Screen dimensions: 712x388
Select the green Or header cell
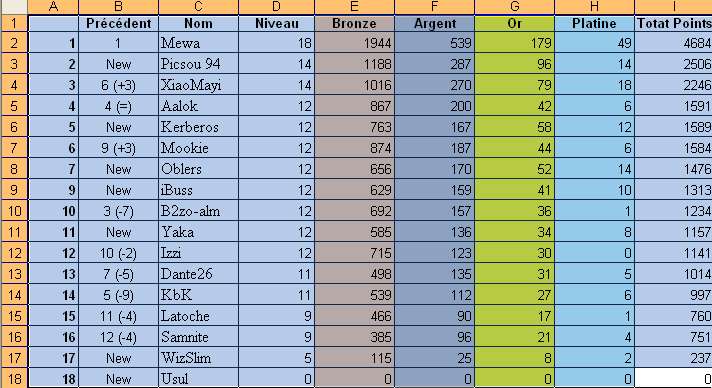tap(514, 23)
